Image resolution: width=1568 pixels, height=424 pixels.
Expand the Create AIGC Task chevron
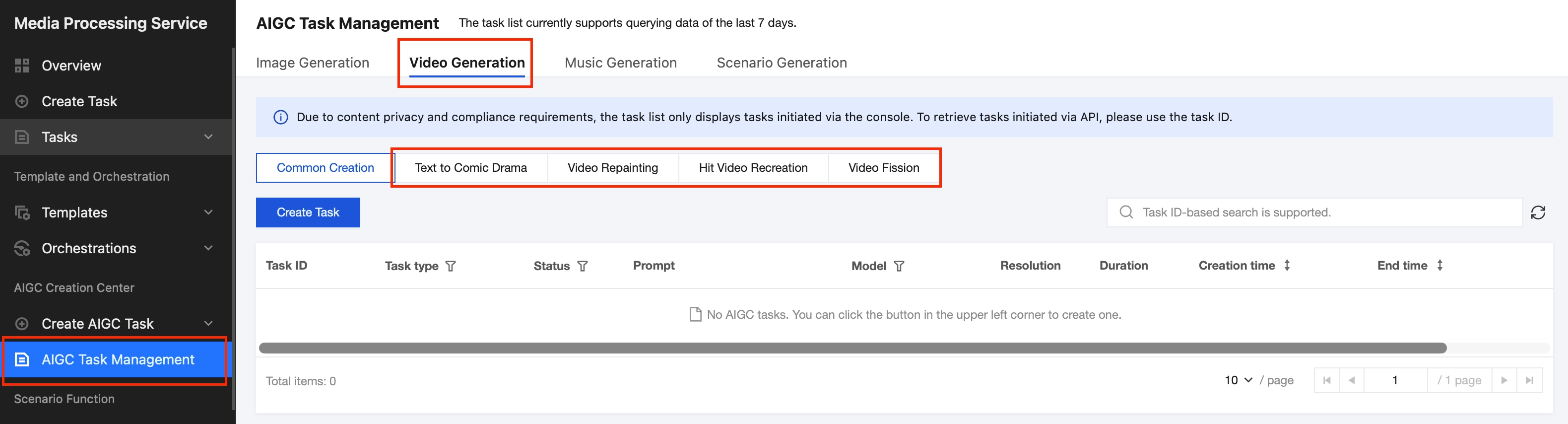pyautogui.click(x=208, y=324)
